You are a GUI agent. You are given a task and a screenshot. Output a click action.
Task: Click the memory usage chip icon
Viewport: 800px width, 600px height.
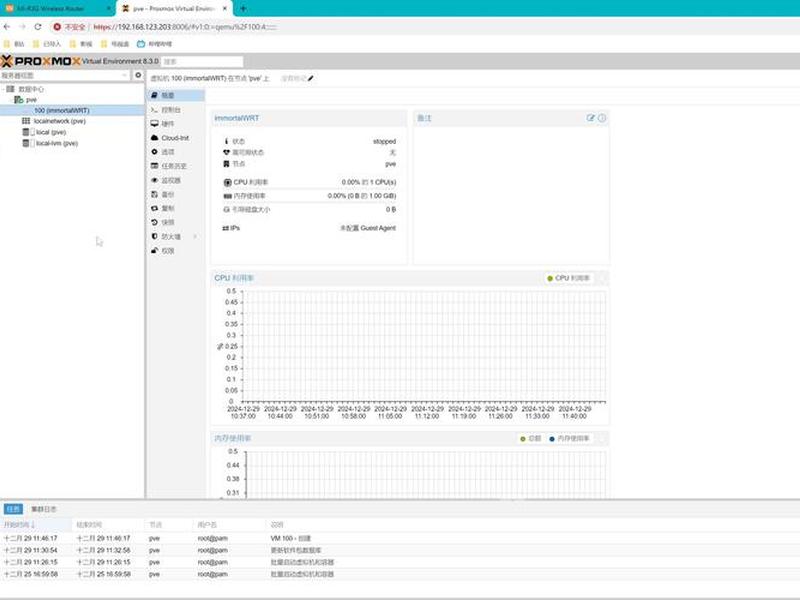(x=228, y=196)
